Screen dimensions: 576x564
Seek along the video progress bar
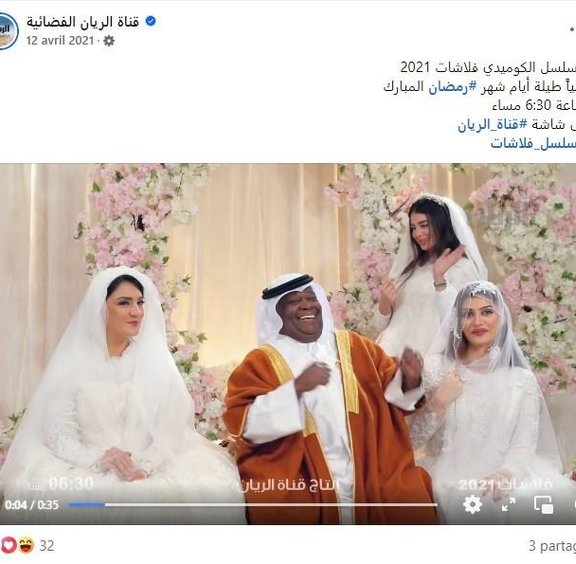253,505
